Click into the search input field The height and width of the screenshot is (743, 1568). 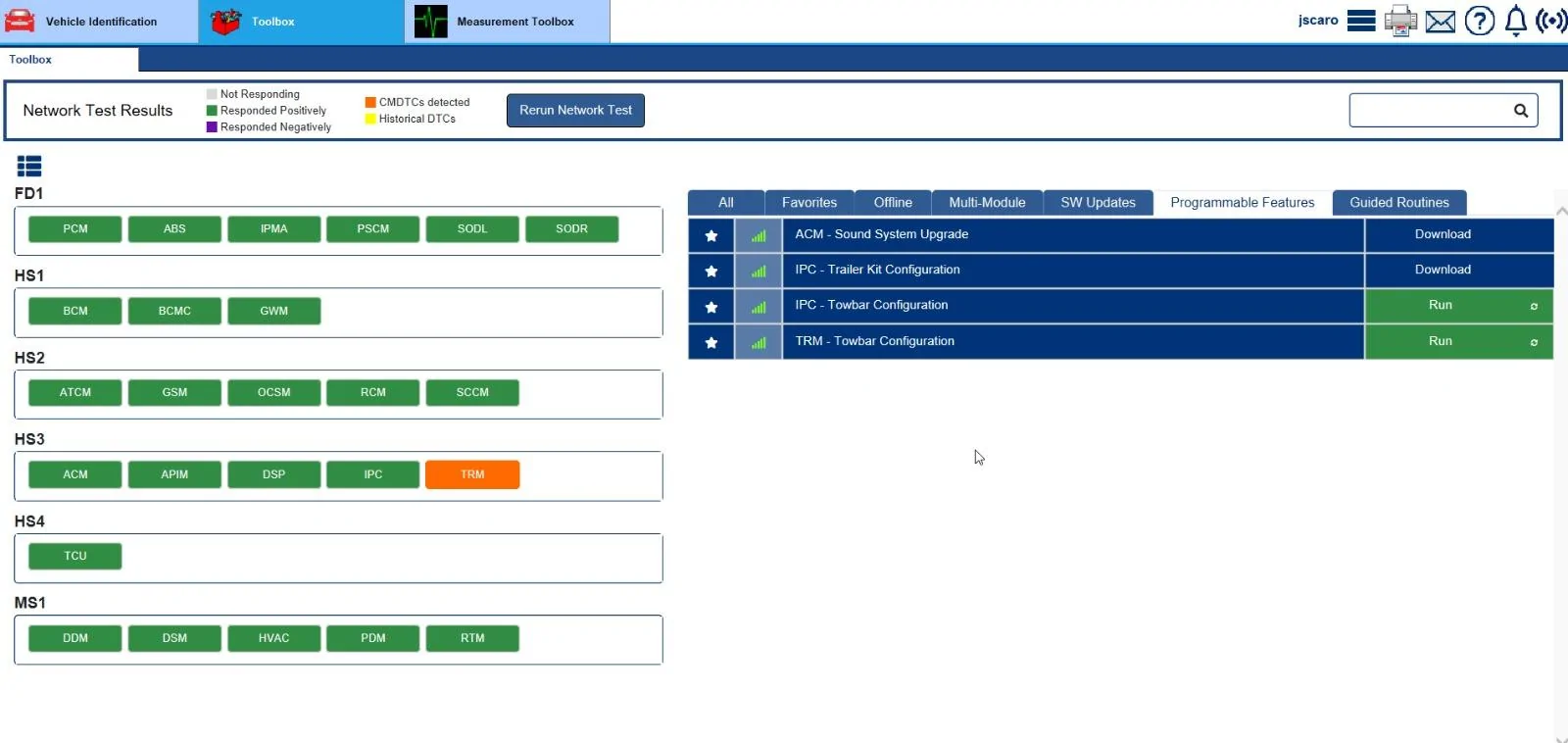pyautogui.click(x=1429, y=111)
